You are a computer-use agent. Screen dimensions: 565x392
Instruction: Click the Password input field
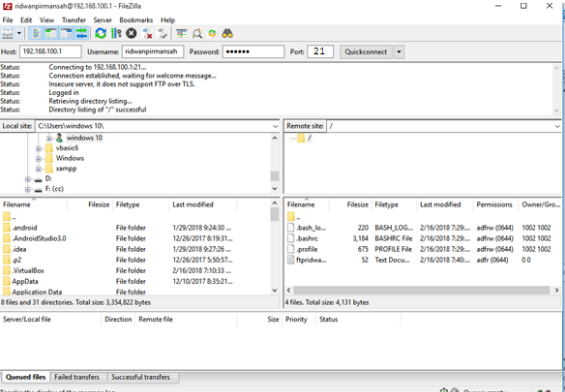[x=253, y=52]
